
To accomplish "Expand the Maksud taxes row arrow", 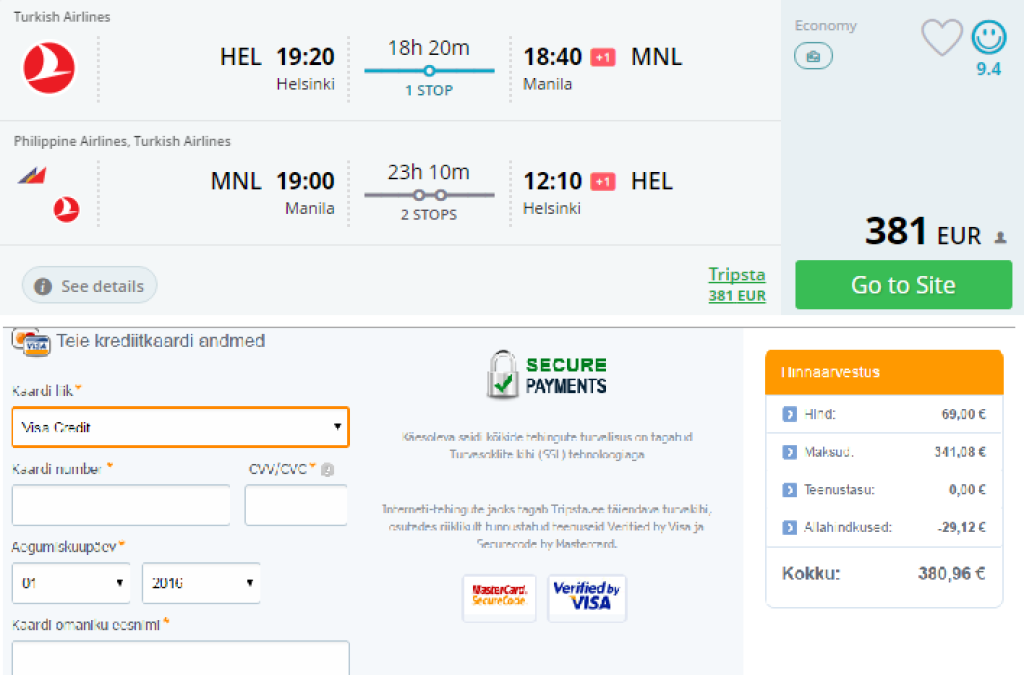I will tap(789, 452).
